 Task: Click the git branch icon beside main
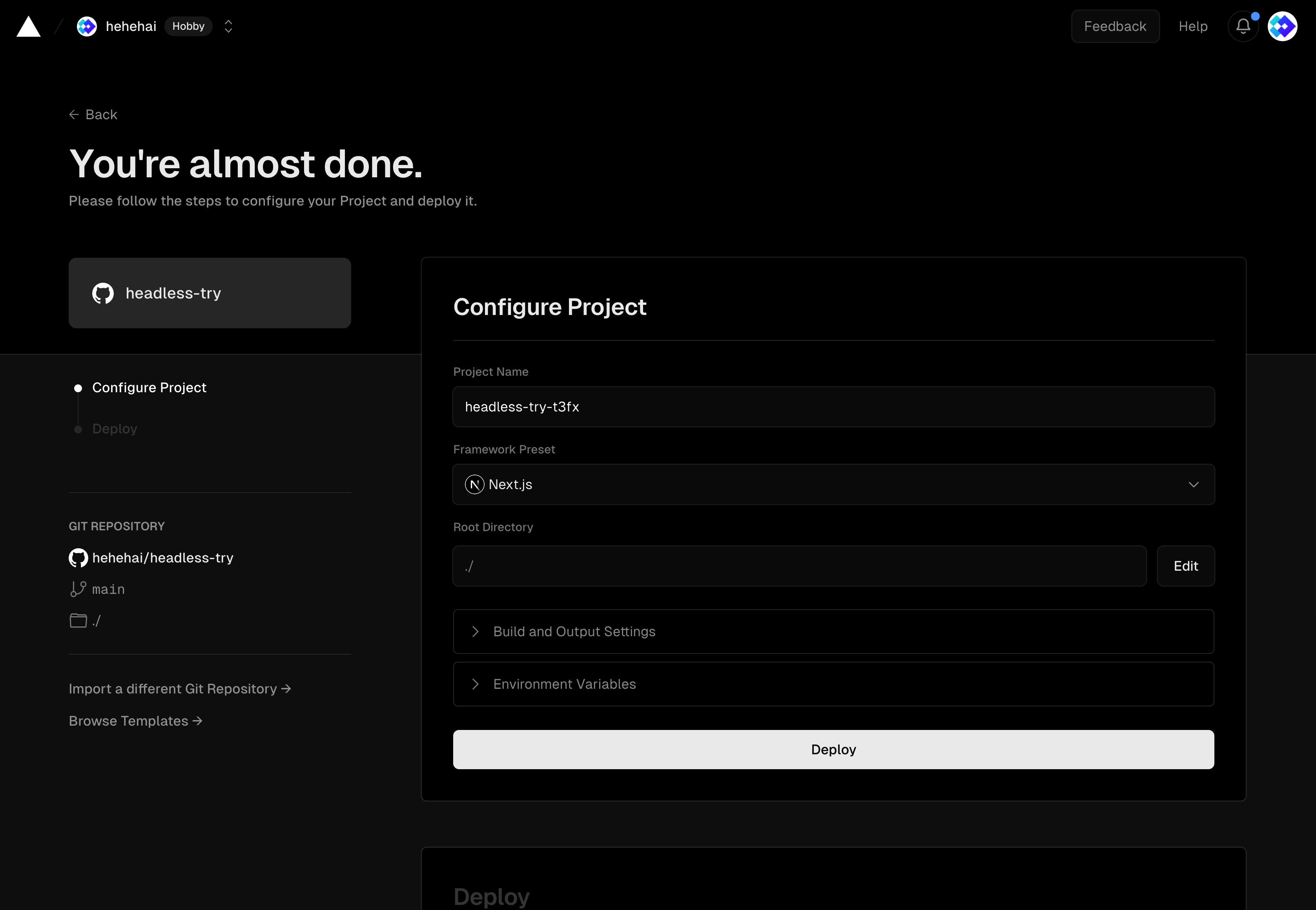[x=78, y=589]
